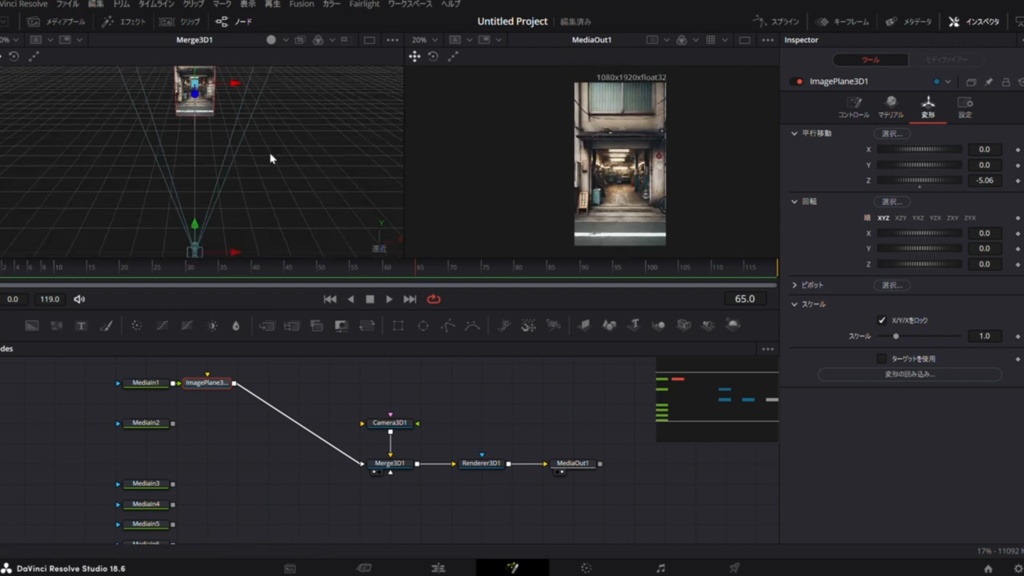Open the Fusion menu in menu bar
The width and height of the screenshot is (1024, 576).
[x=301, y=4]
